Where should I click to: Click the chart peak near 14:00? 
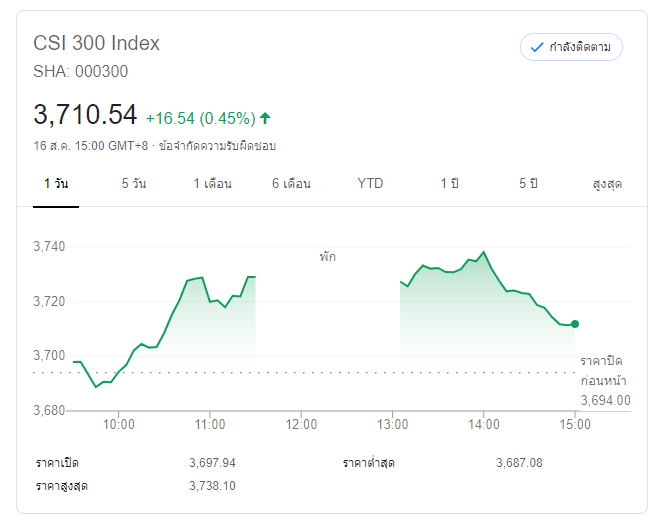[484, 252]
